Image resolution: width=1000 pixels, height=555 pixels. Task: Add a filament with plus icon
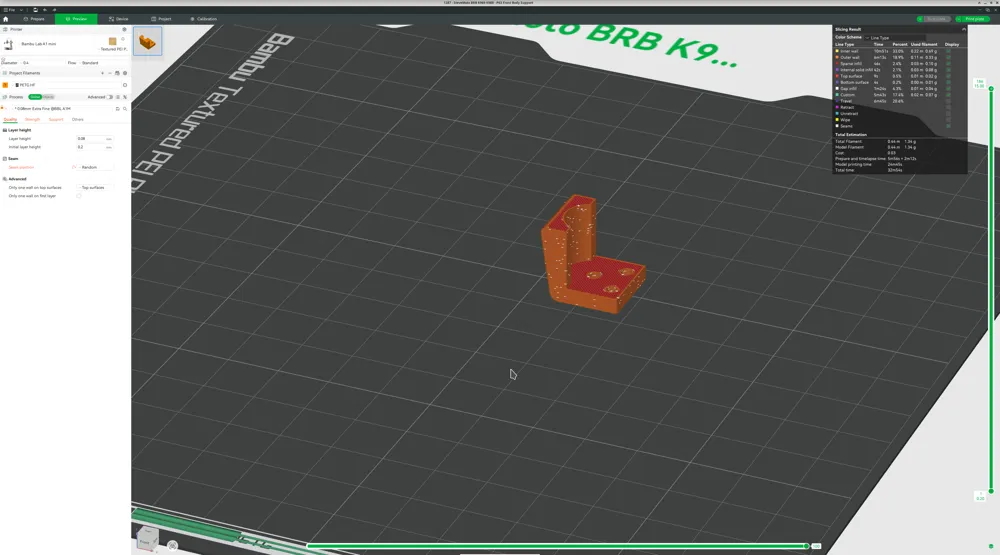pos(102,73)
